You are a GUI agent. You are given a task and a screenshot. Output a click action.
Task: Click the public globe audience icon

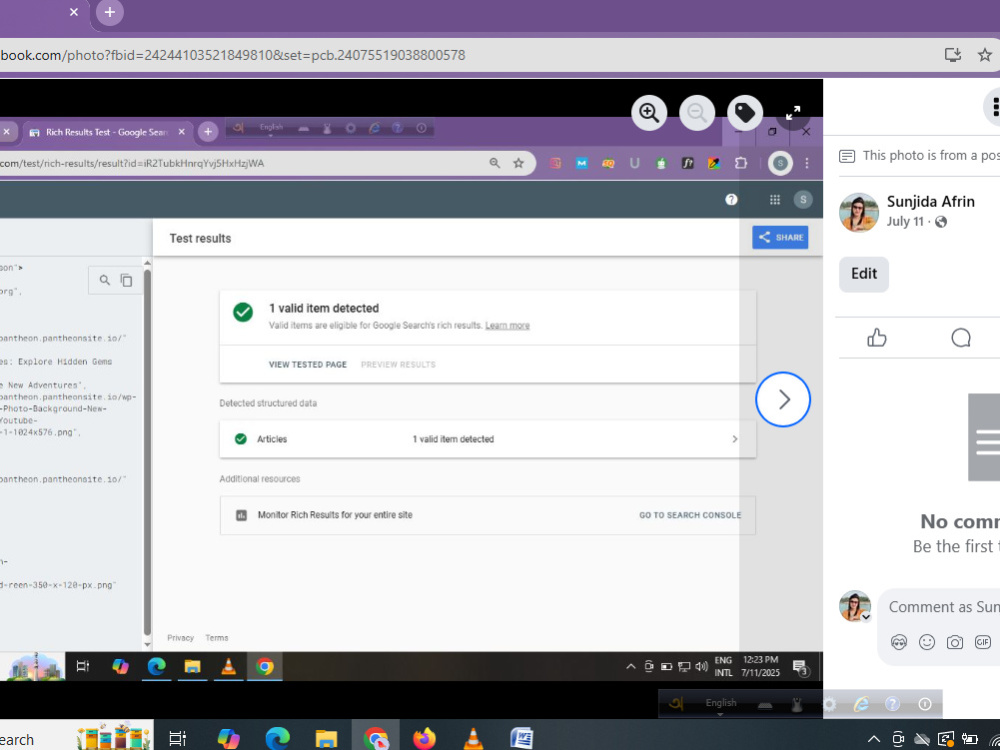pos(941,221)
